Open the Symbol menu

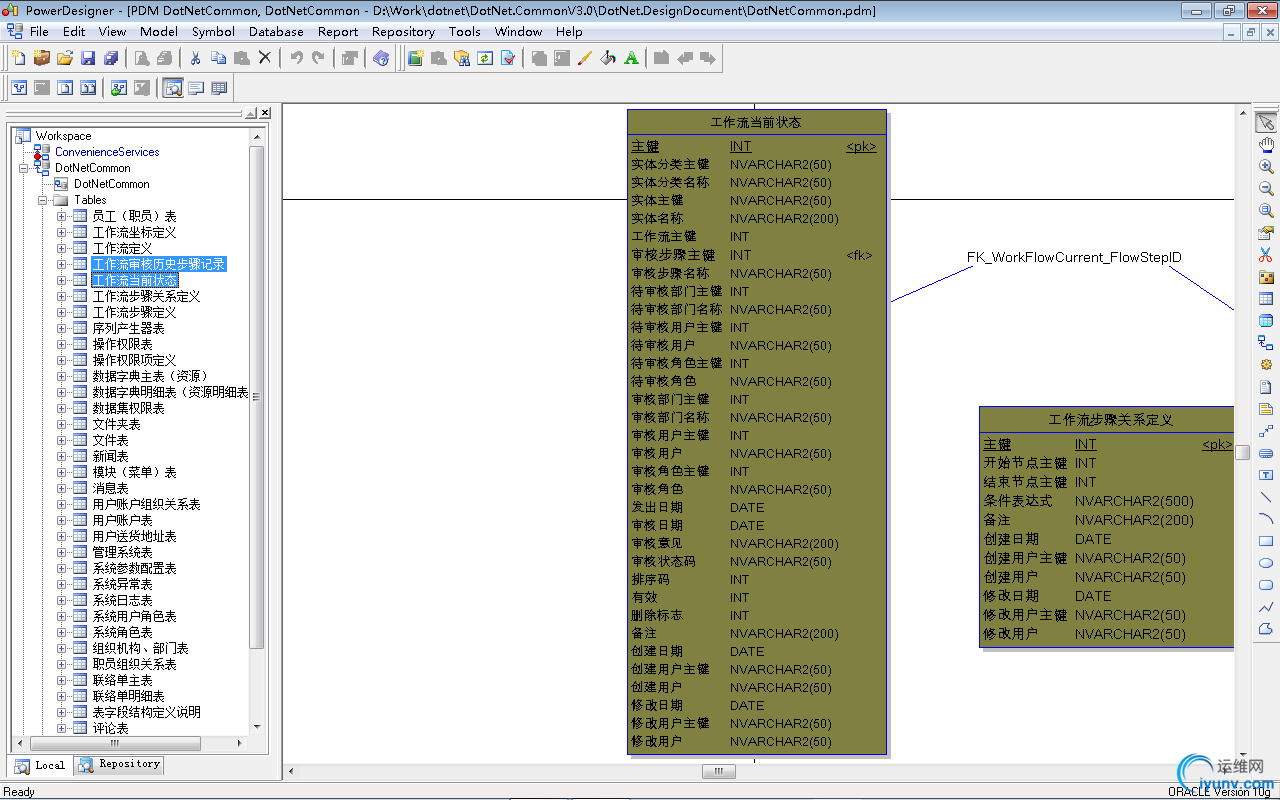point(213,32)
